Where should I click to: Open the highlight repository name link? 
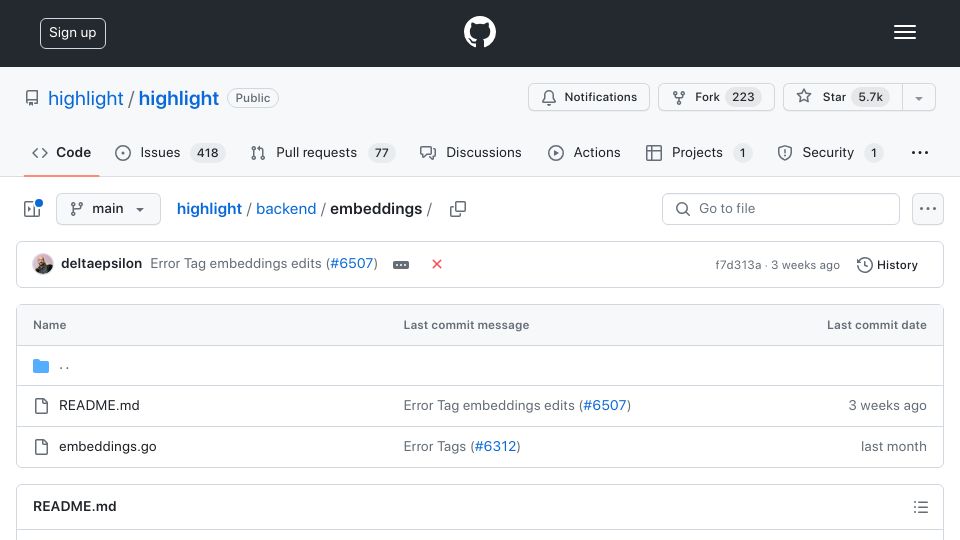click(x=178, y=98)
